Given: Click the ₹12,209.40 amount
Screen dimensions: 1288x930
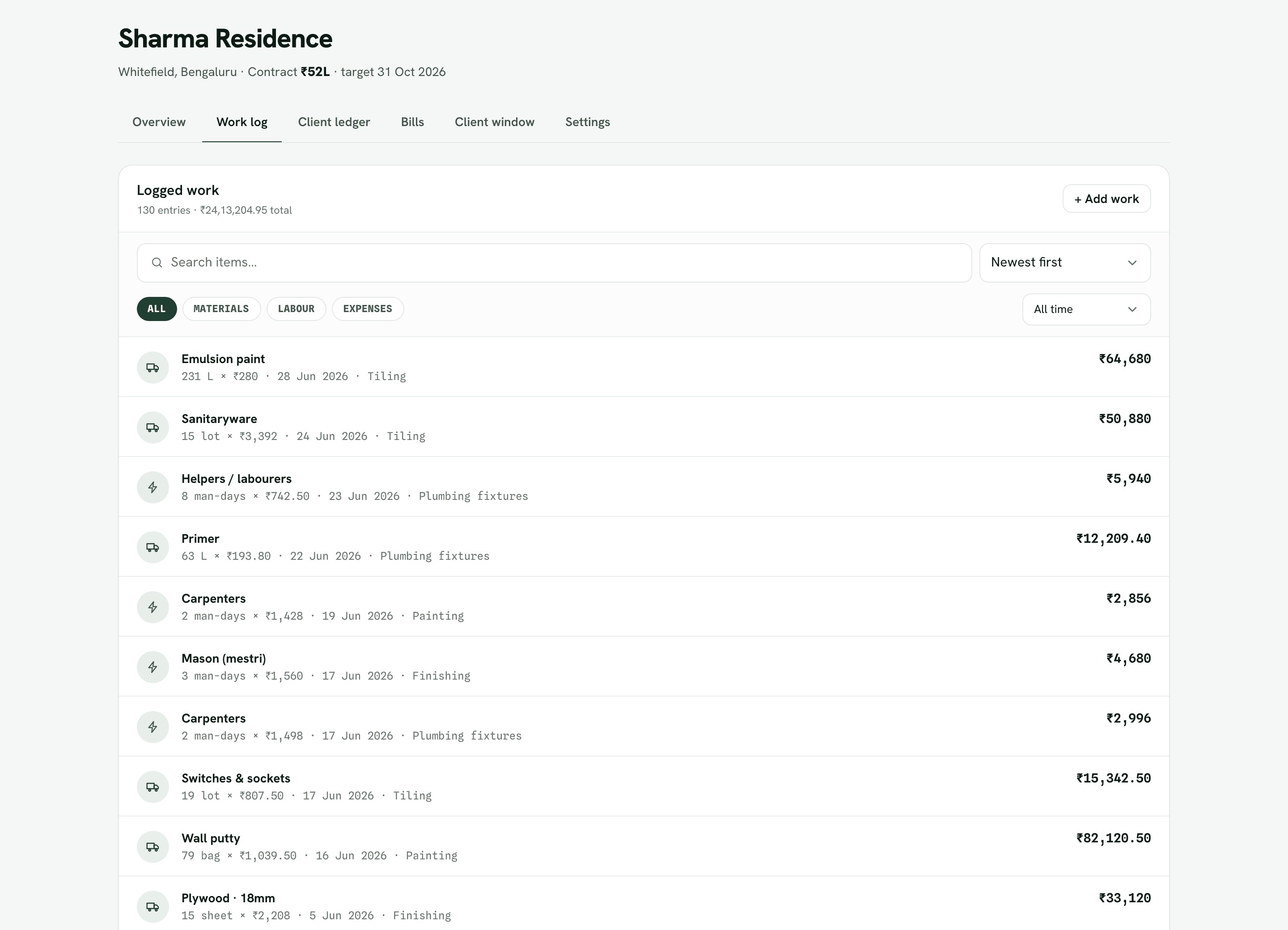Looking at the screenshot, I should [x=1114, y=539].
